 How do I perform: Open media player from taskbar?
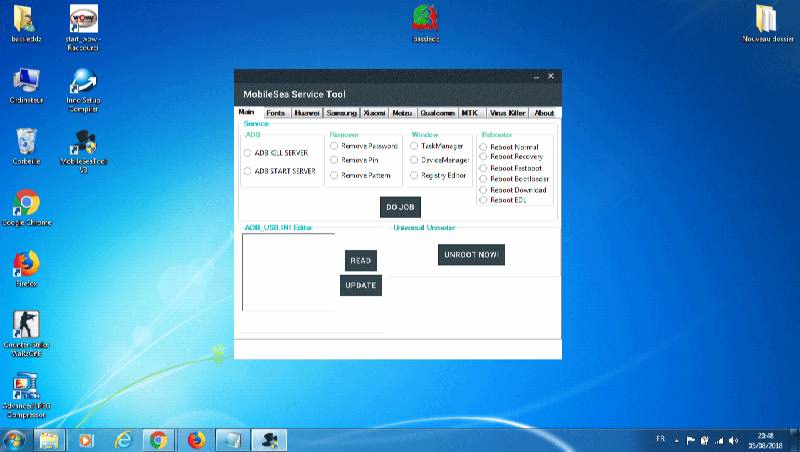86,440
